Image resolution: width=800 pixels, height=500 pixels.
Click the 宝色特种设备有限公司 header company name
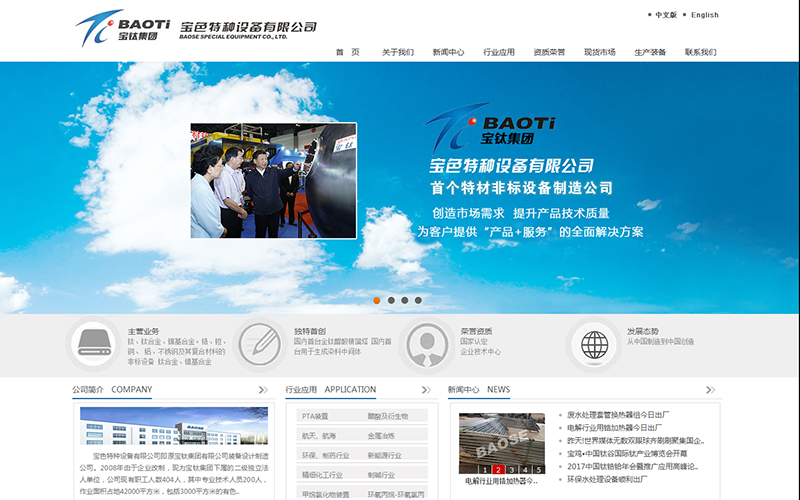[248, 30]
